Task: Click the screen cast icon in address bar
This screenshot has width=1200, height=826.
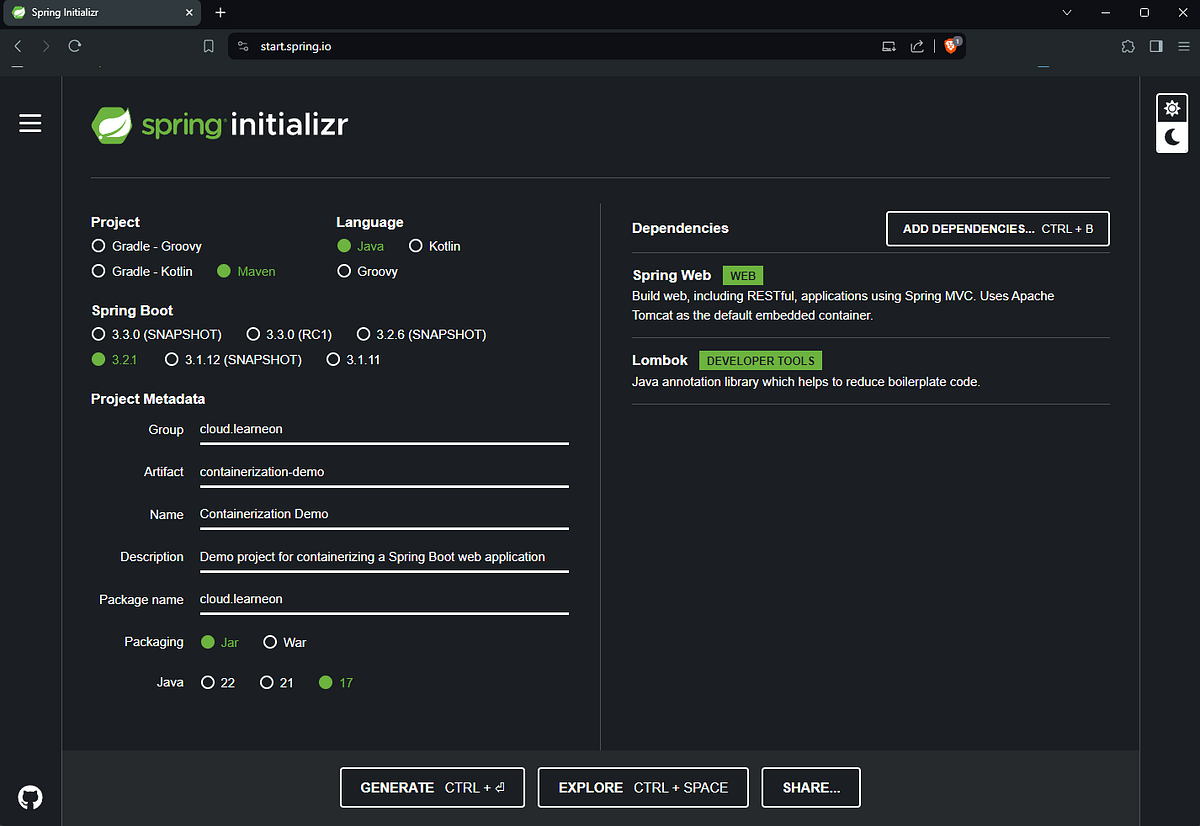Action: [x=889, y=46]
